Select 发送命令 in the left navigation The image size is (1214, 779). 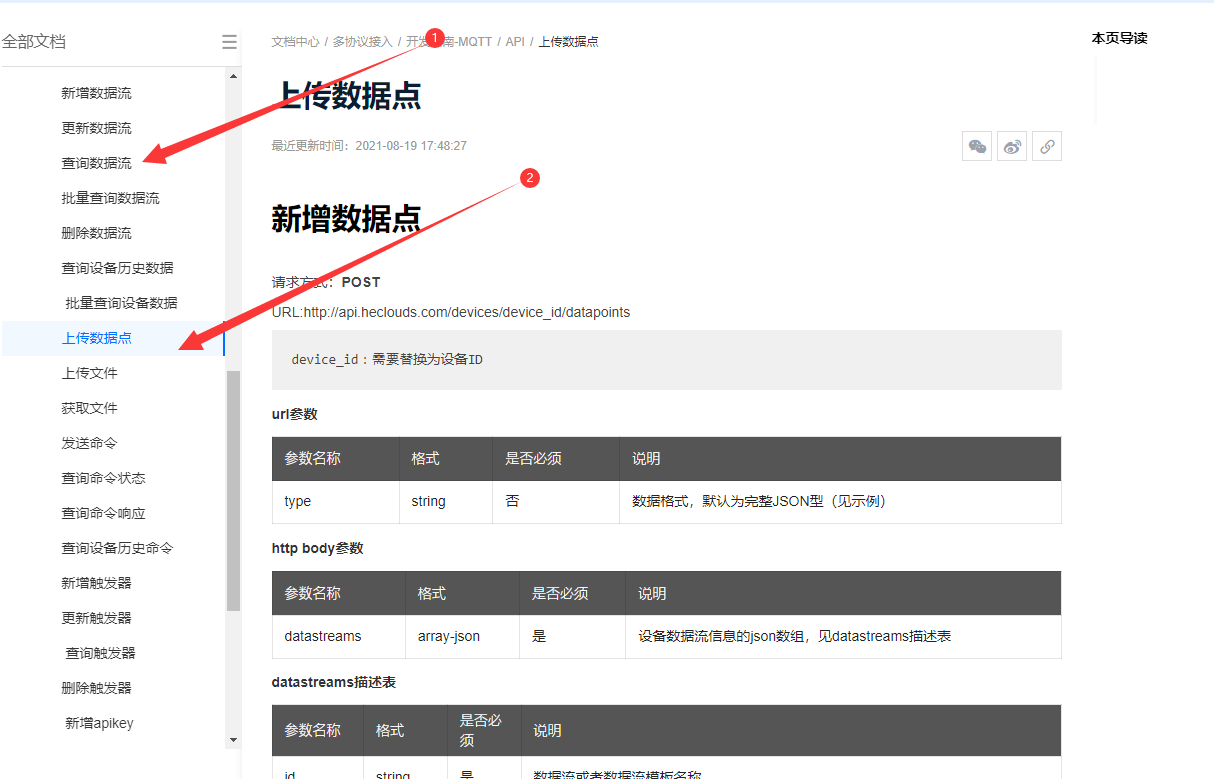(91, 442)
